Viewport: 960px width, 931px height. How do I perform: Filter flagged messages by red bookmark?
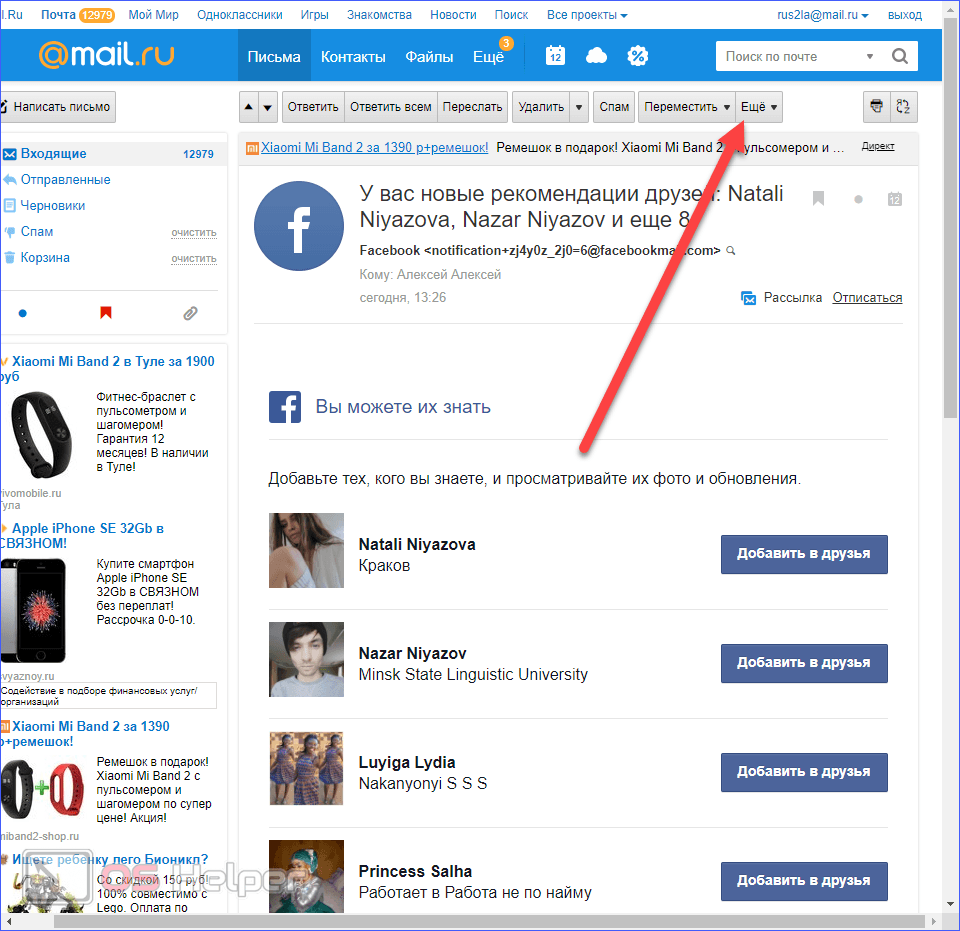[105, 313]
